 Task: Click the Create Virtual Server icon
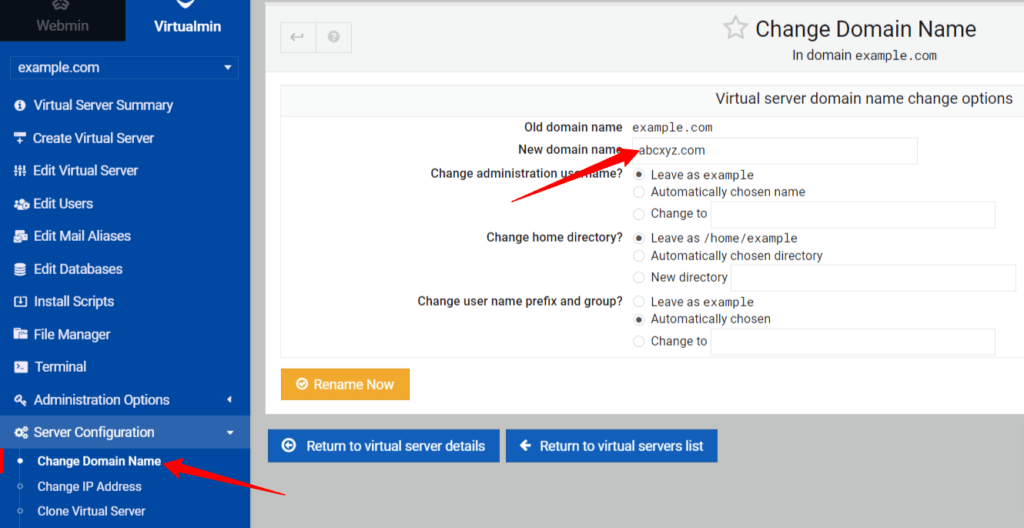(20, 138)
